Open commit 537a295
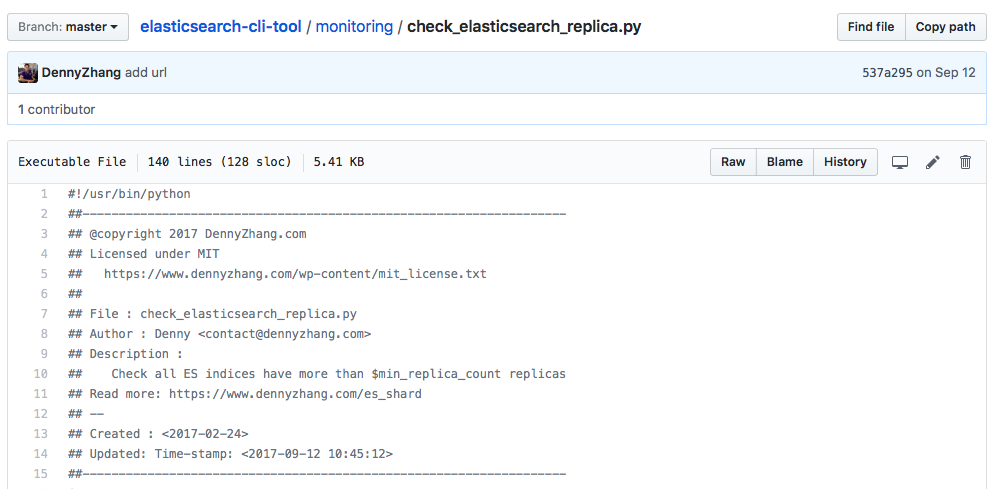The height and width of the screenshot is (489, 988). click(x=887, y=72)
